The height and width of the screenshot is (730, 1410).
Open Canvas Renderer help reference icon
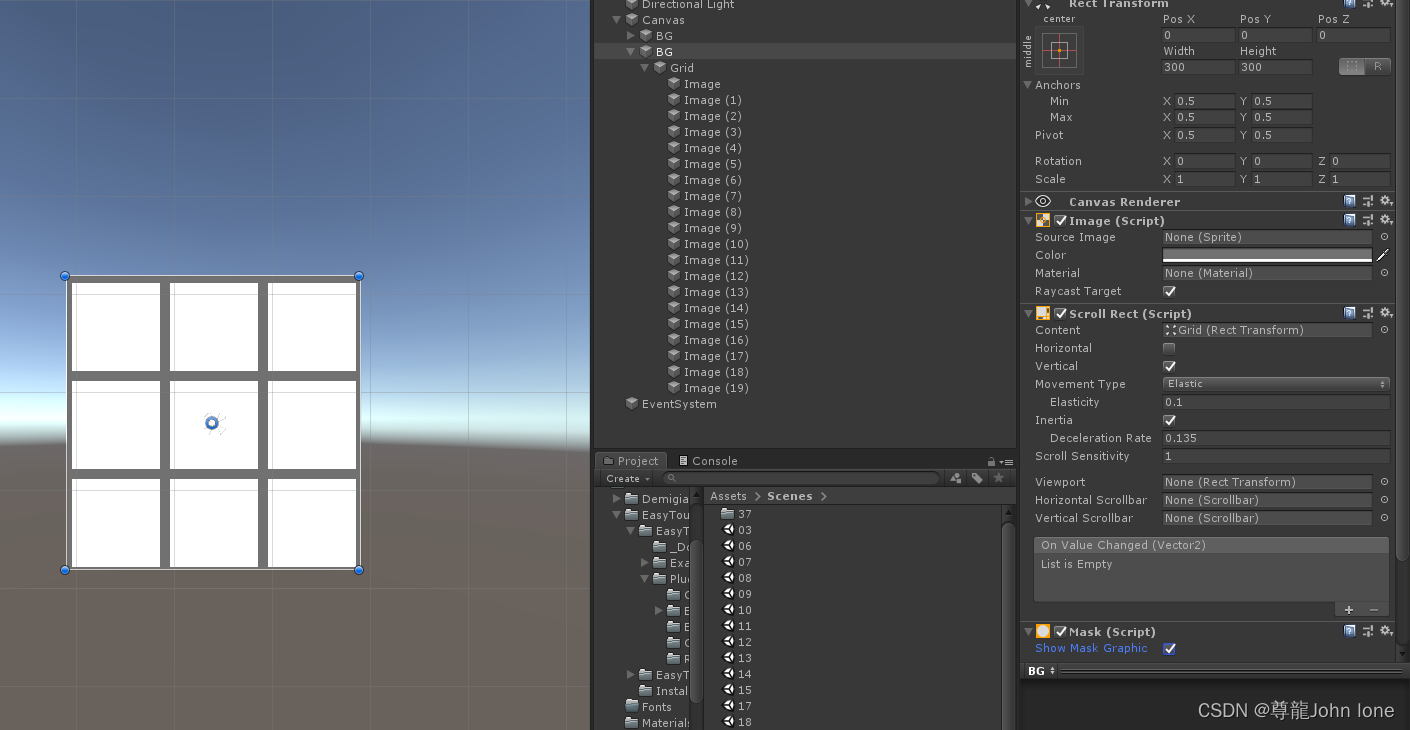[1350, 202]
